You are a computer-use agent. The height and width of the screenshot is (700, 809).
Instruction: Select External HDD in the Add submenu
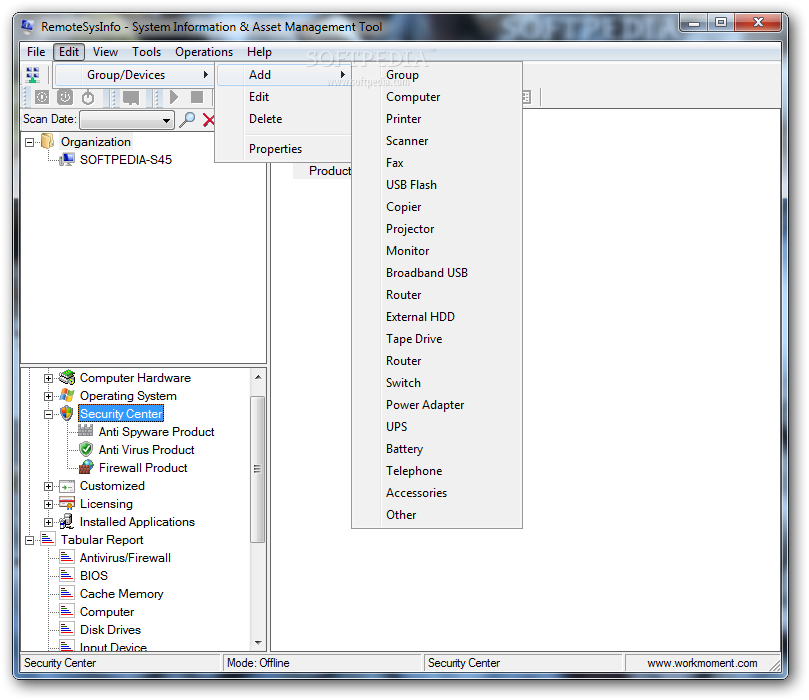pyautogui.click(x=436, y=317)
